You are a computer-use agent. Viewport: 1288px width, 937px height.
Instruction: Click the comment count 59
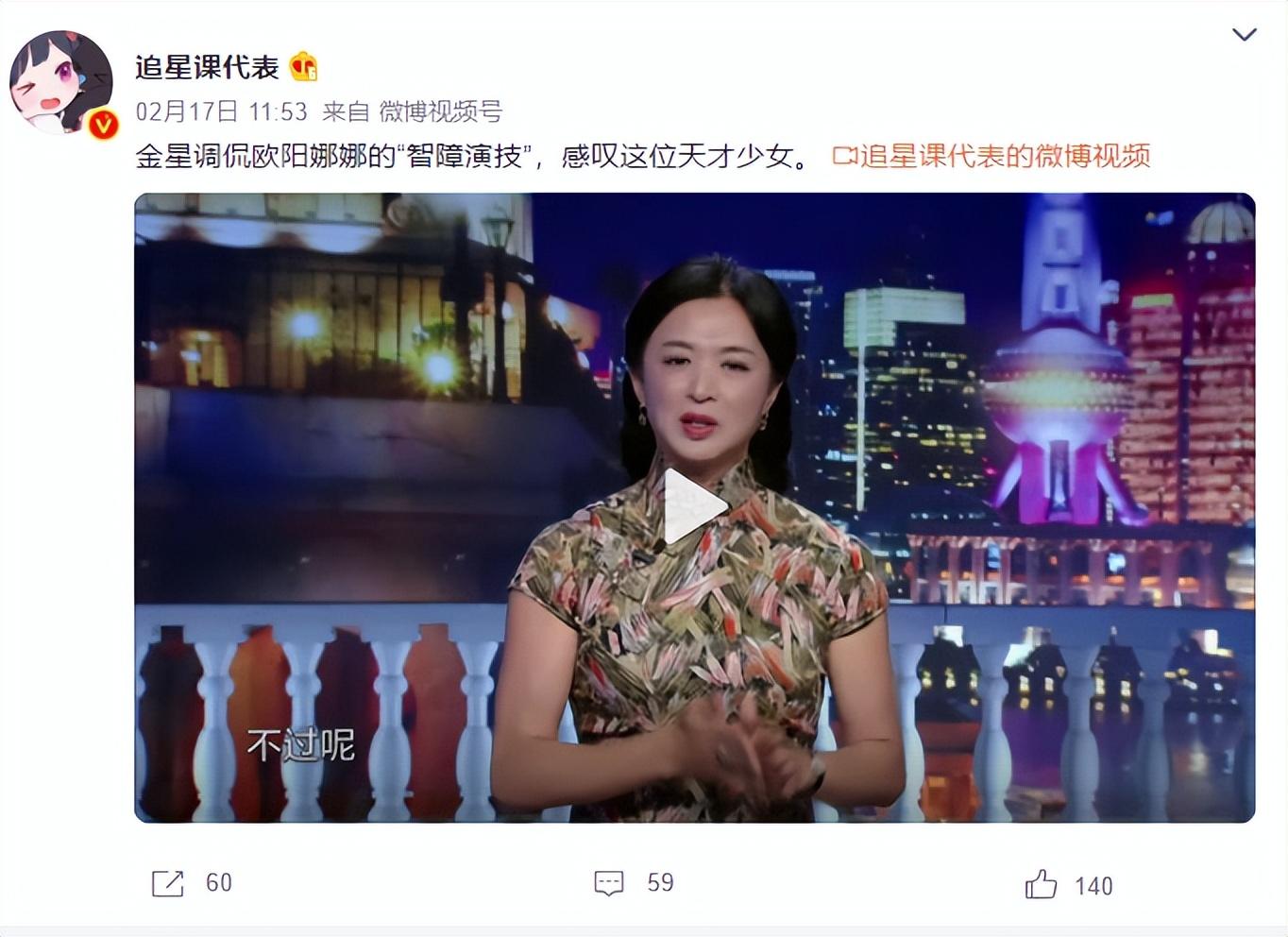(x=660, y=882)
